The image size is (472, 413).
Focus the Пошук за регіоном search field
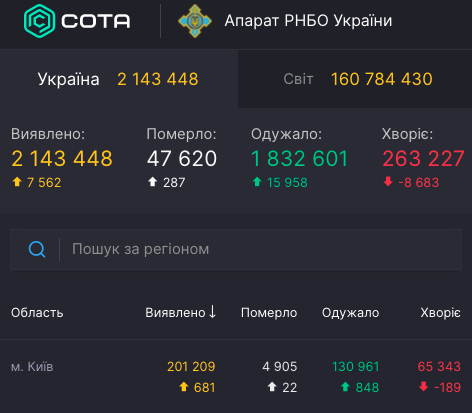pyautogui.click(x=236, y=249)
